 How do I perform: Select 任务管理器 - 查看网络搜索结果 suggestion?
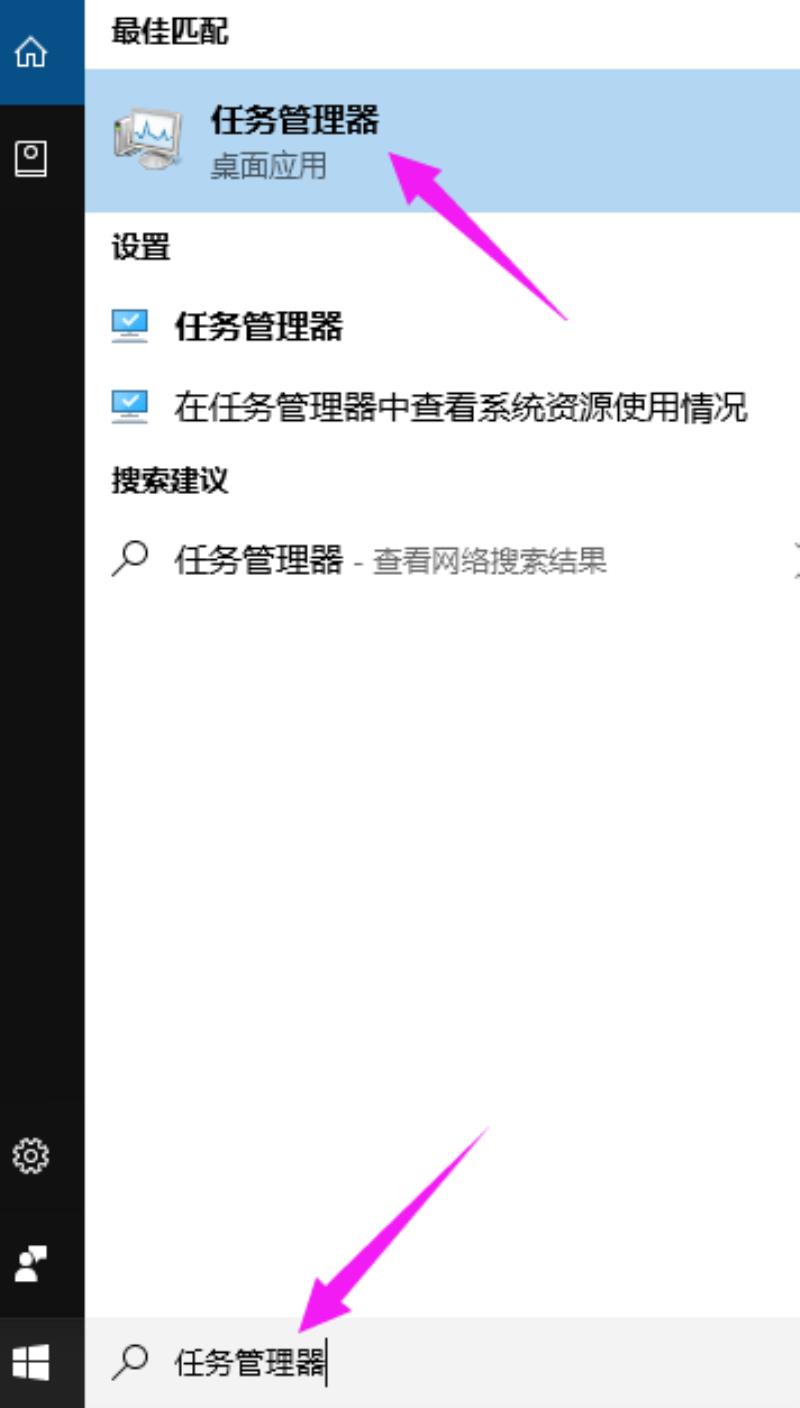tap(442, 560)
